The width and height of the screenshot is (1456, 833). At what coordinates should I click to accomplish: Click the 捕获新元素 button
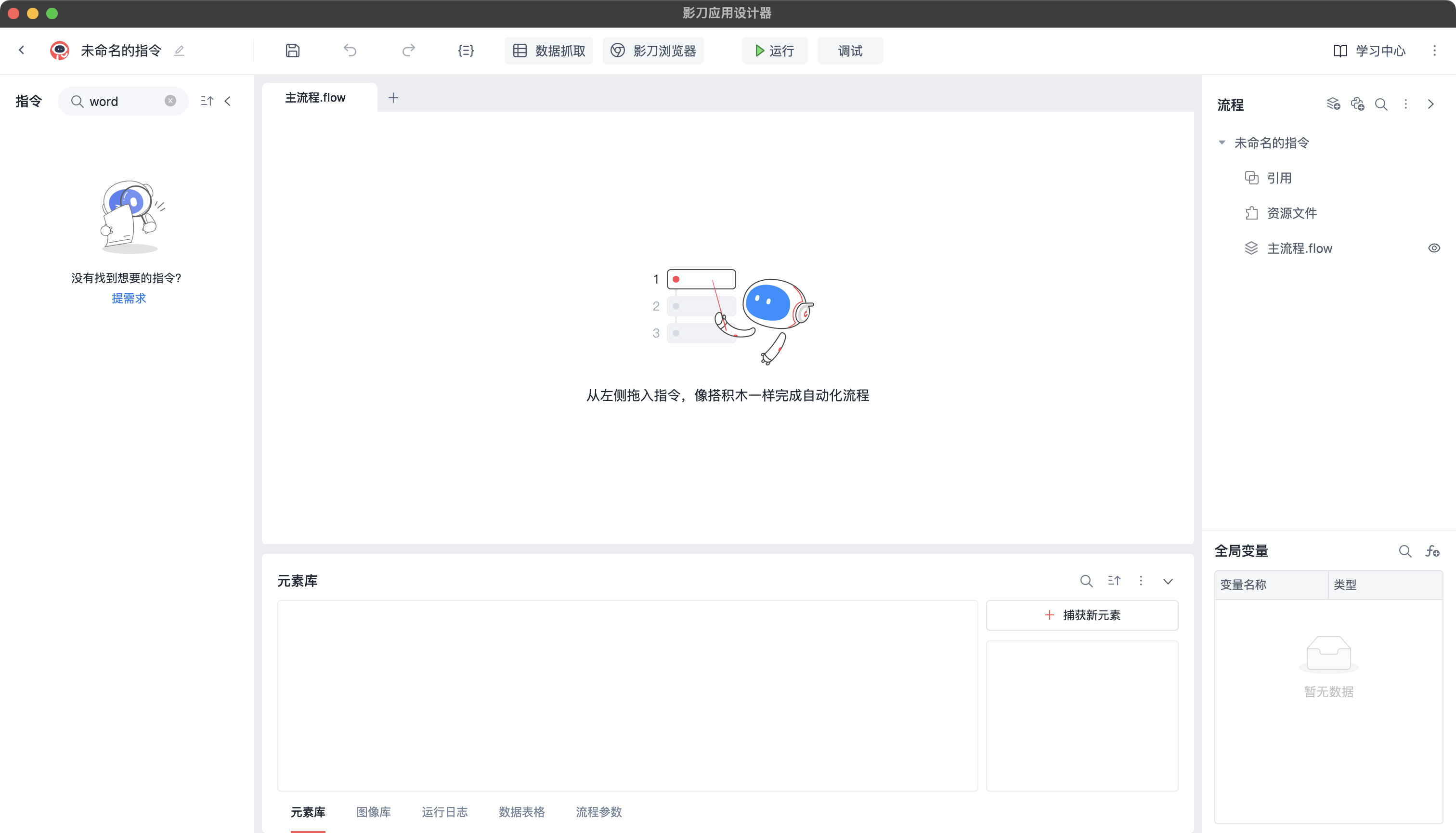click(x=1081, y=615)
